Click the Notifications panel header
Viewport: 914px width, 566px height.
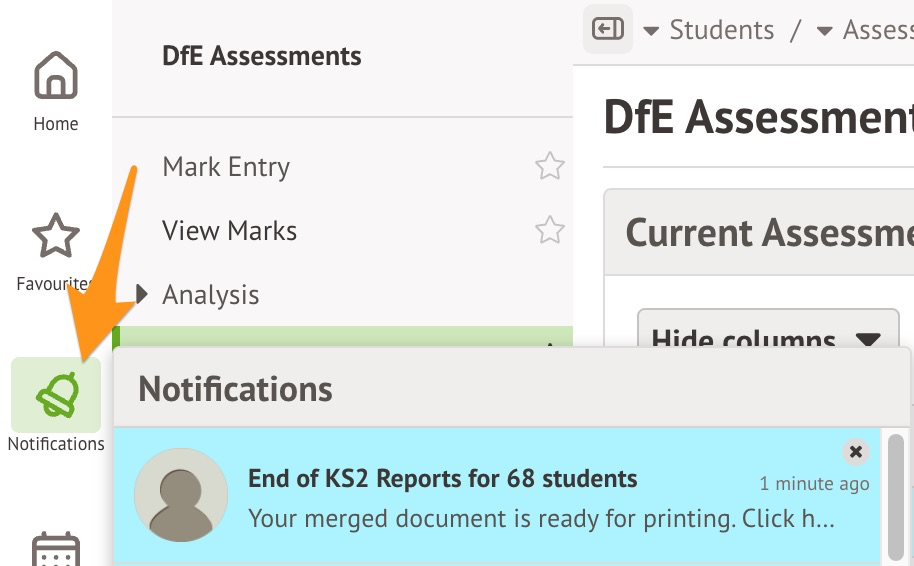coord(235,389)
